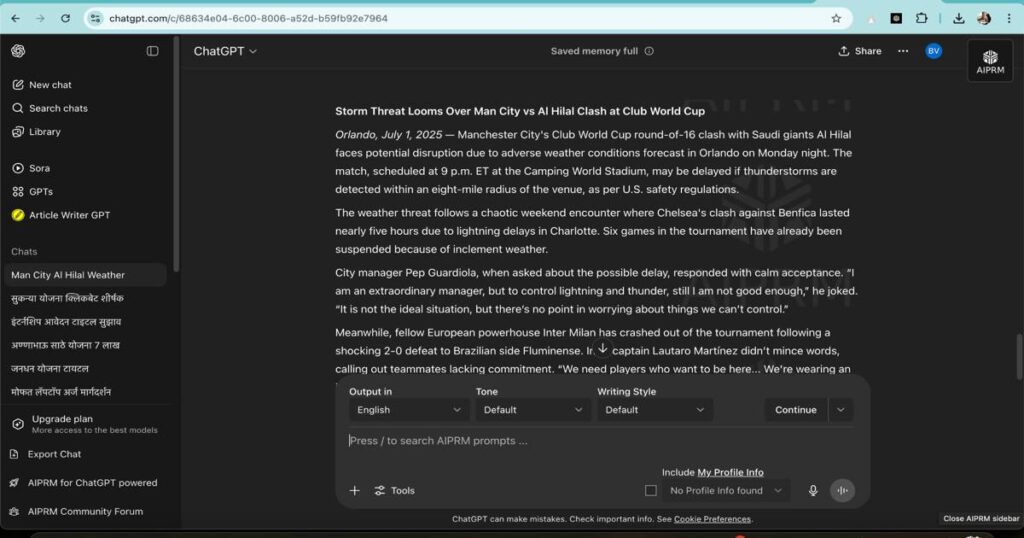Open Sora from the sidebar
The width and height of the screenshot is (1024, 538).
[31, 168]
